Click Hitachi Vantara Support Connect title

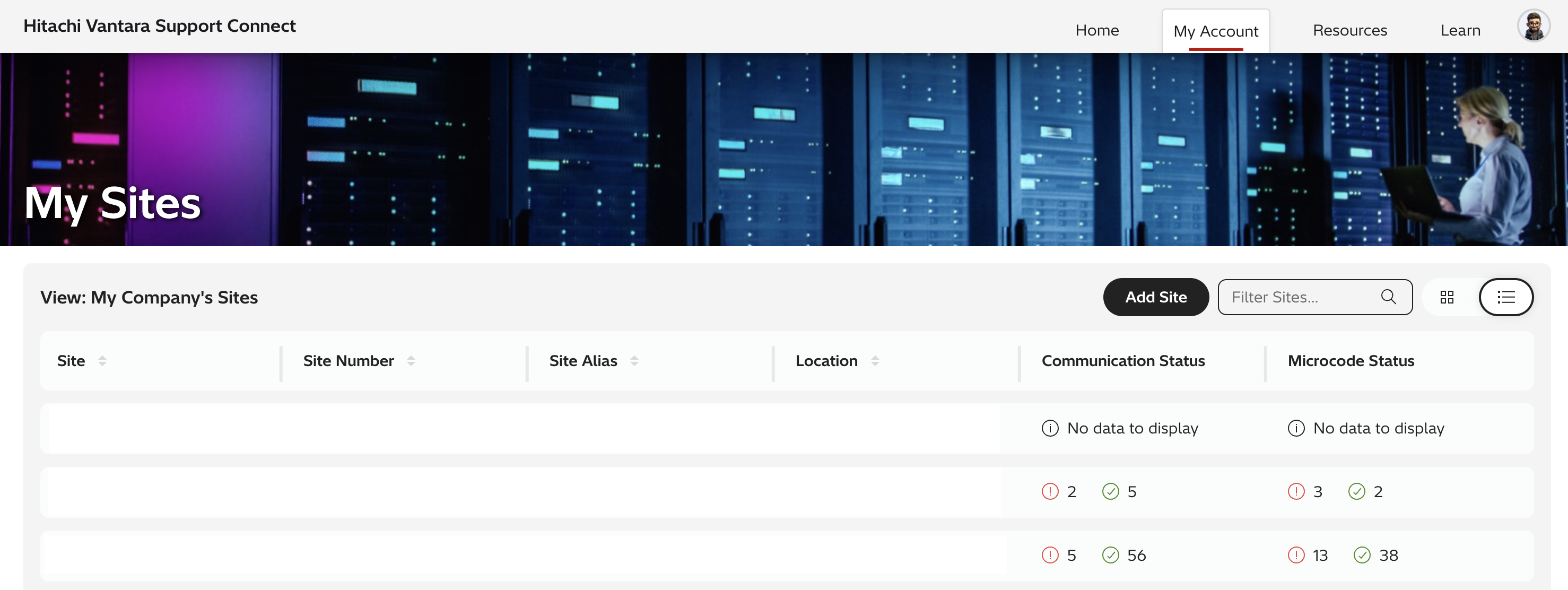pyautogui.click(x=160, y=26)
